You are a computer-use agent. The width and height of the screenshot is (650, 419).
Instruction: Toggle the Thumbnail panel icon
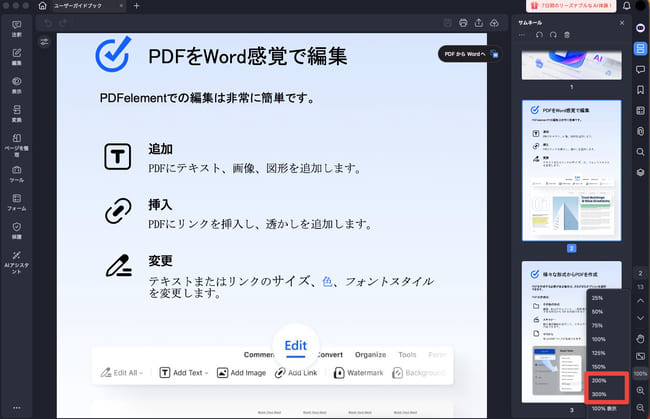pos(640,48)
